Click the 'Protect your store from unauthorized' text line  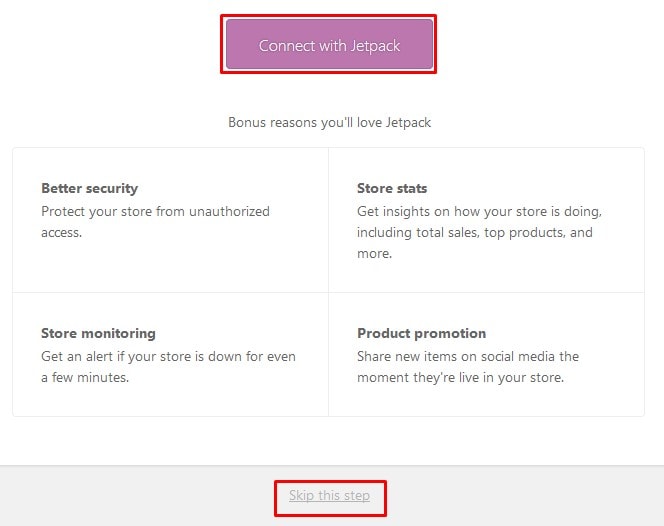click(155, 211)
